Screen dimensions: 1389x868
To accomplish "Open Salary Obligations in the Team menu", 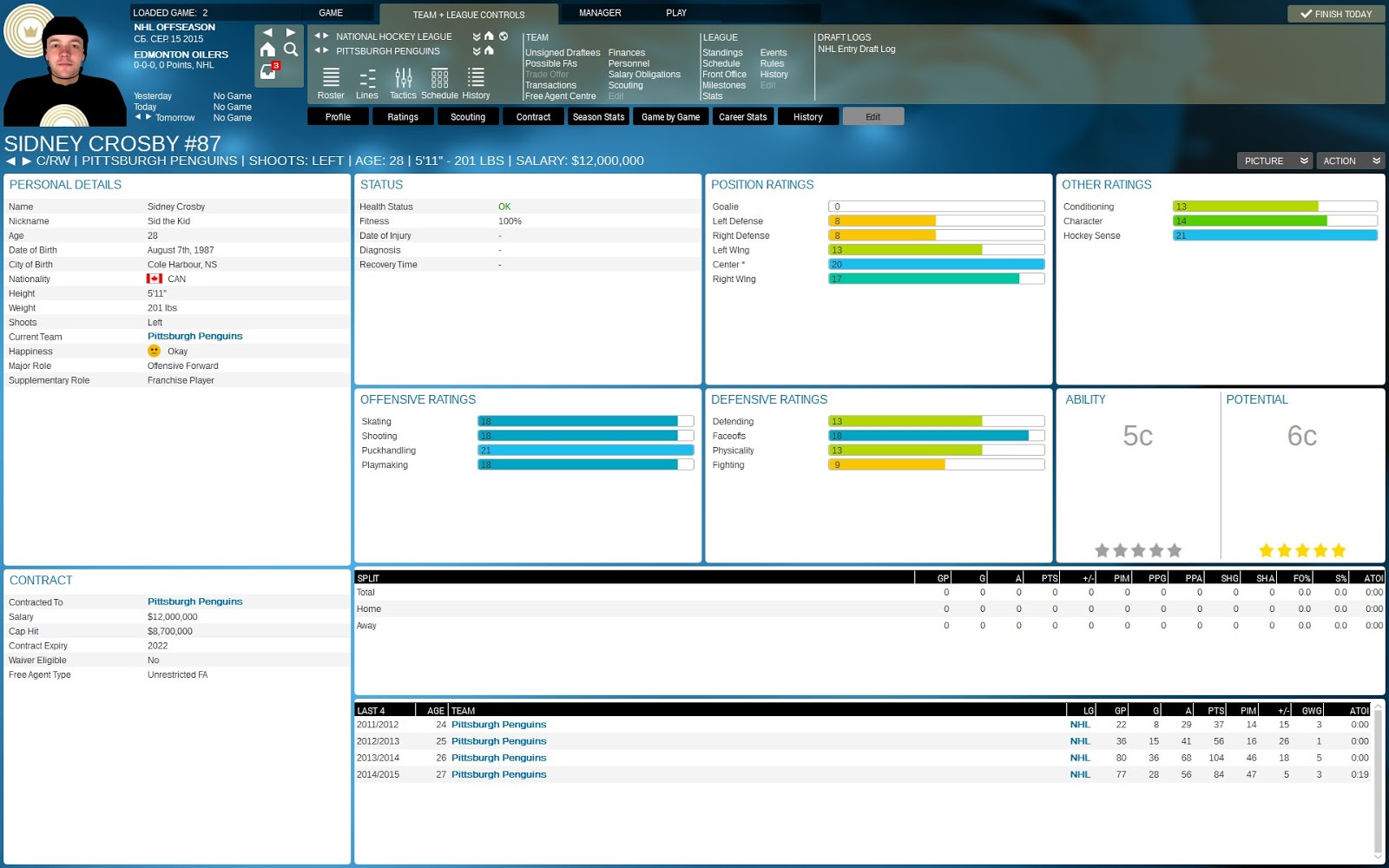I will tap(644, 75).
